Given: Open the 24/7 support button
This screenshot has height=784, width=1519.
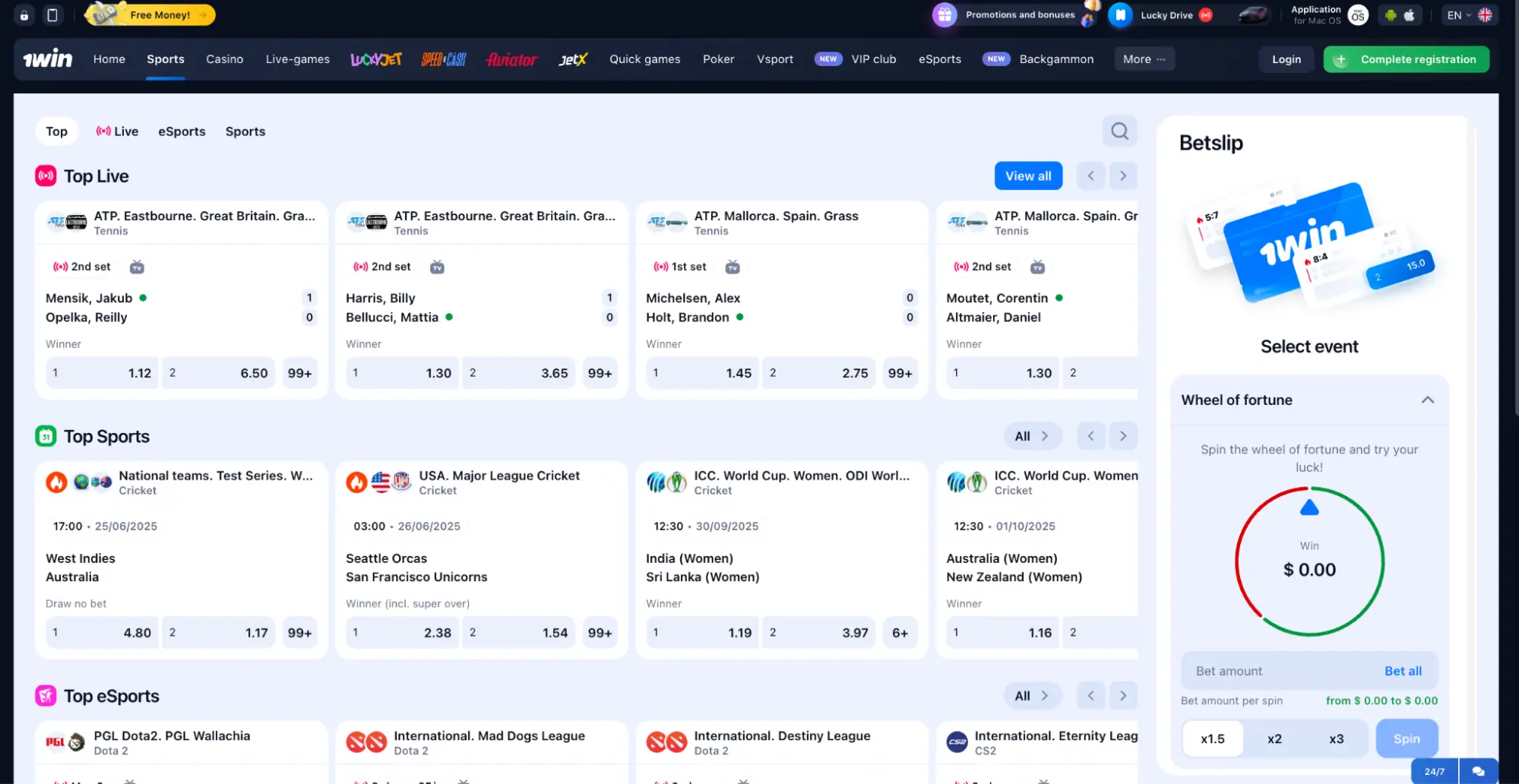Looking at the screenshot, I should pos(1435,771).
